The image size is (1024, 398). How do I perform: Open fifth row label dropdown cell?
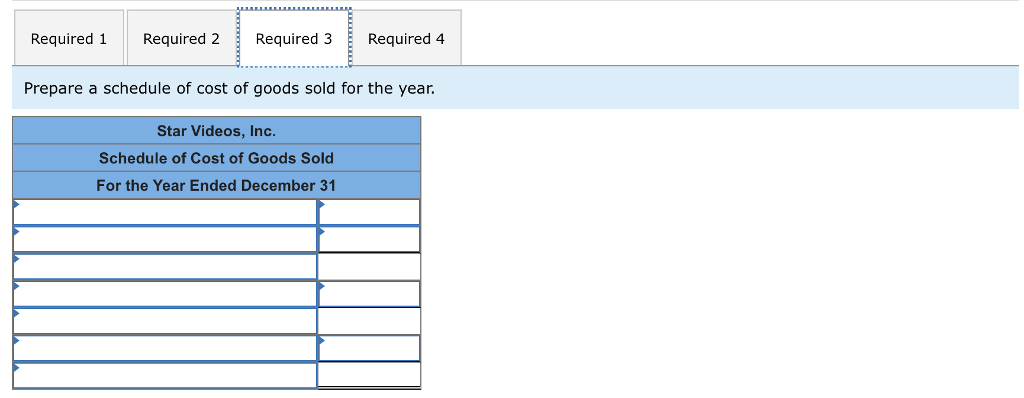(165, 321)
